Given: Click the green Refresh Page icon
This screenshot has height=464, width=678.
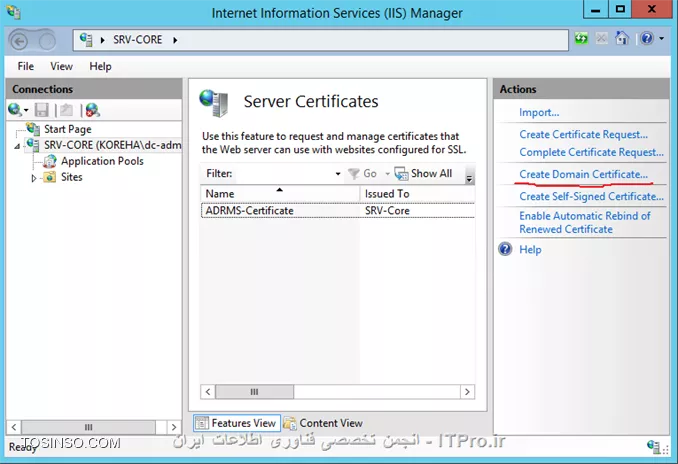Looking at the screenshot, I should [581, 38].
